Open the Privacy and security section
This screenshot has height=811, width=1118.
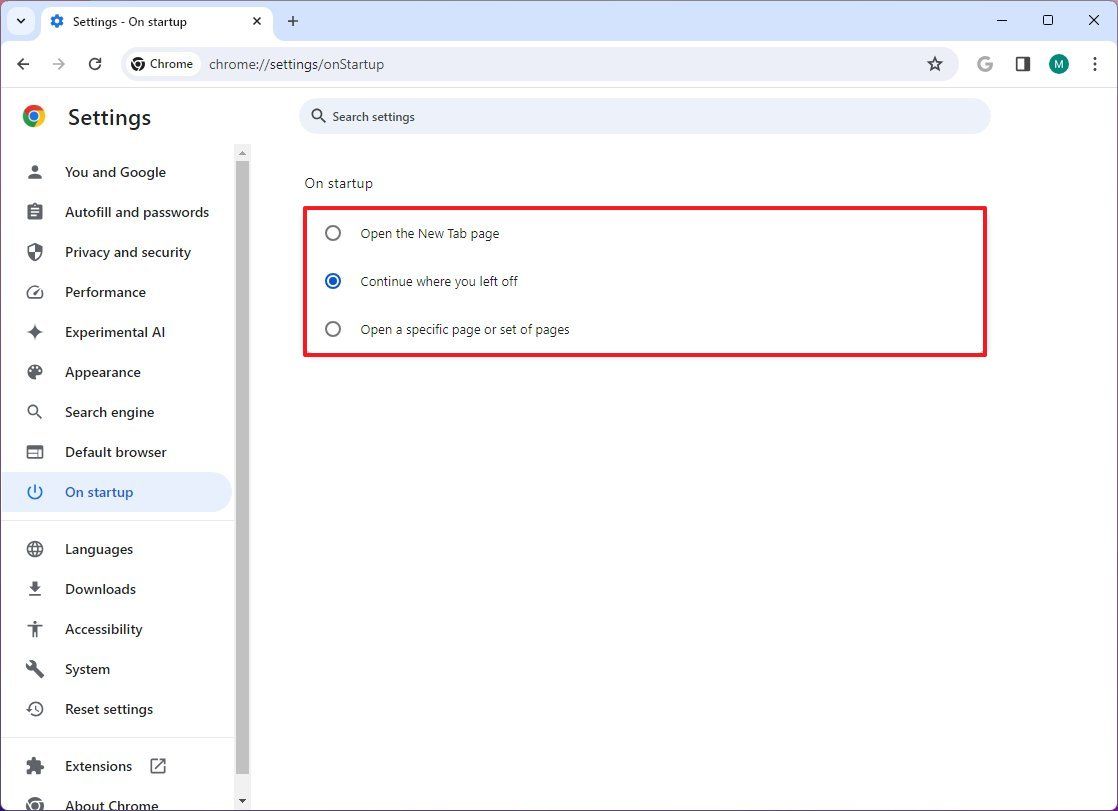[127, 252]
